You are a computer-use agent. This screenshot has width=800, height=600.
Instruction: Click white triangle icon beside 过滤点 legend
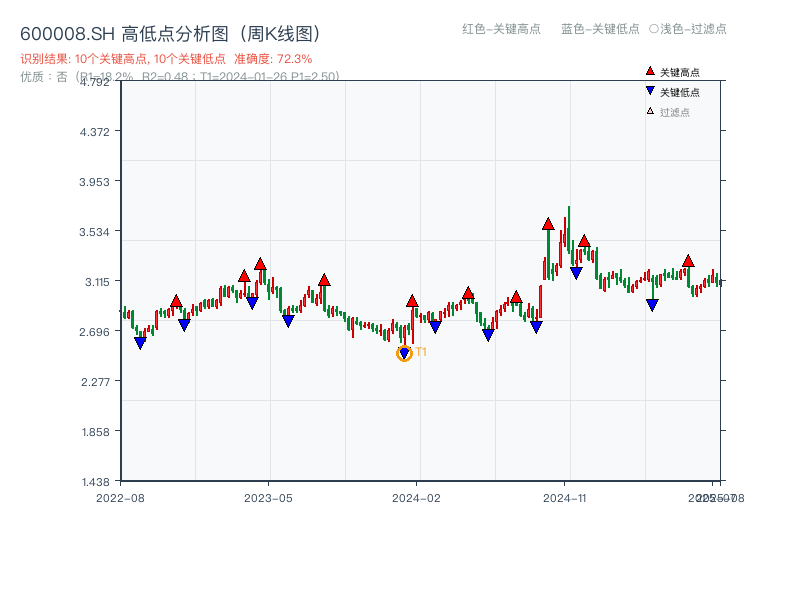pyautogui.click(x=650, y=111)
